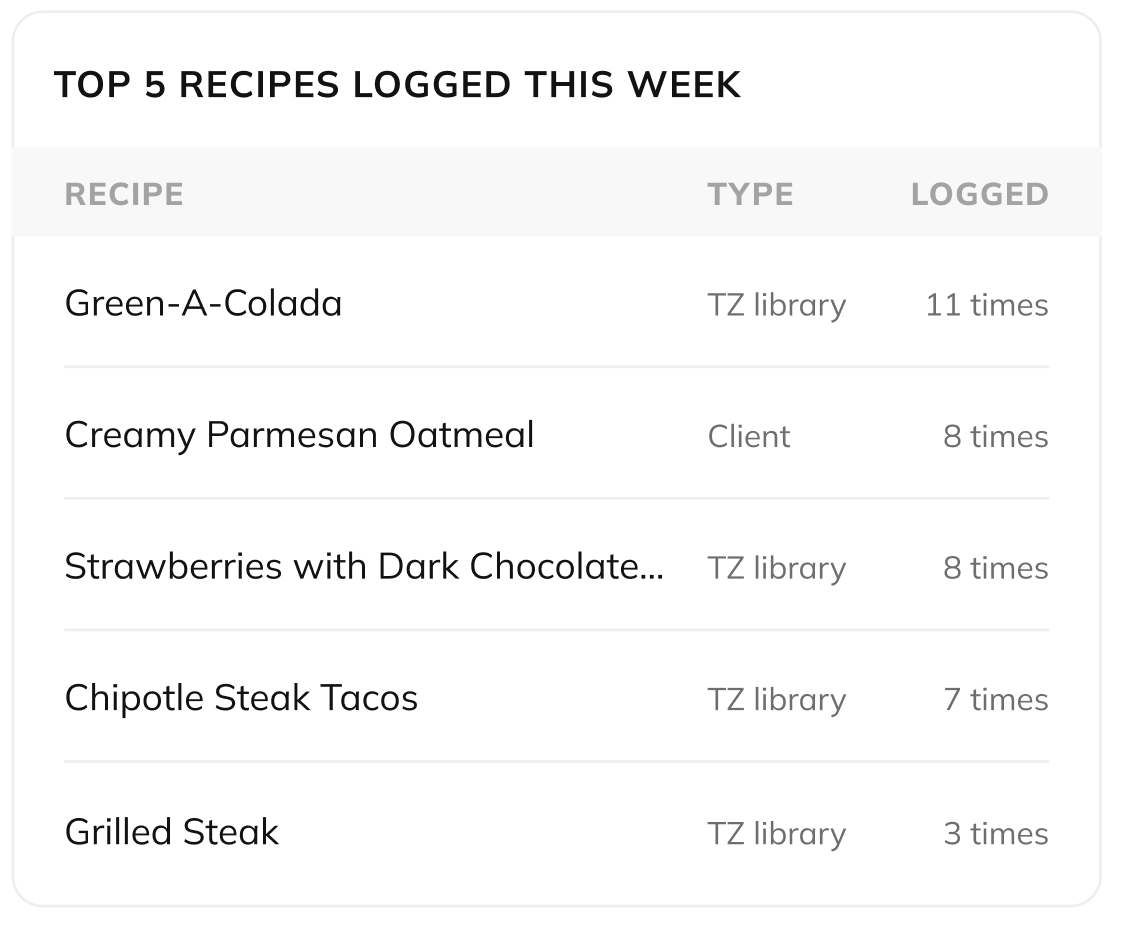
Task: Click the truncated ellipsis after Chocolate
Action: point(651,576)
